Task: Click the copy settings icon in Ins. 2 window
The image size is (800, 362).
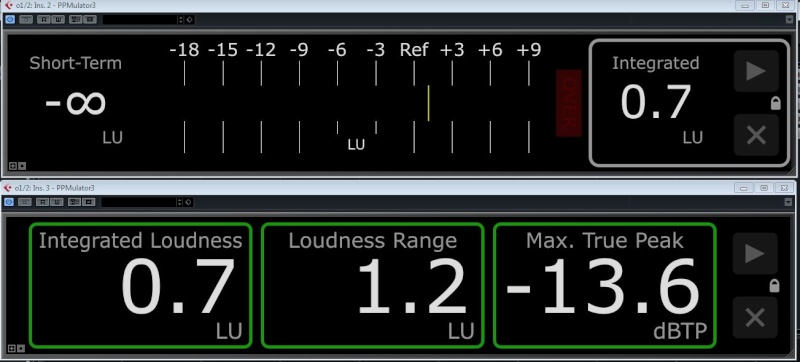Action: [x=89, y=19]
